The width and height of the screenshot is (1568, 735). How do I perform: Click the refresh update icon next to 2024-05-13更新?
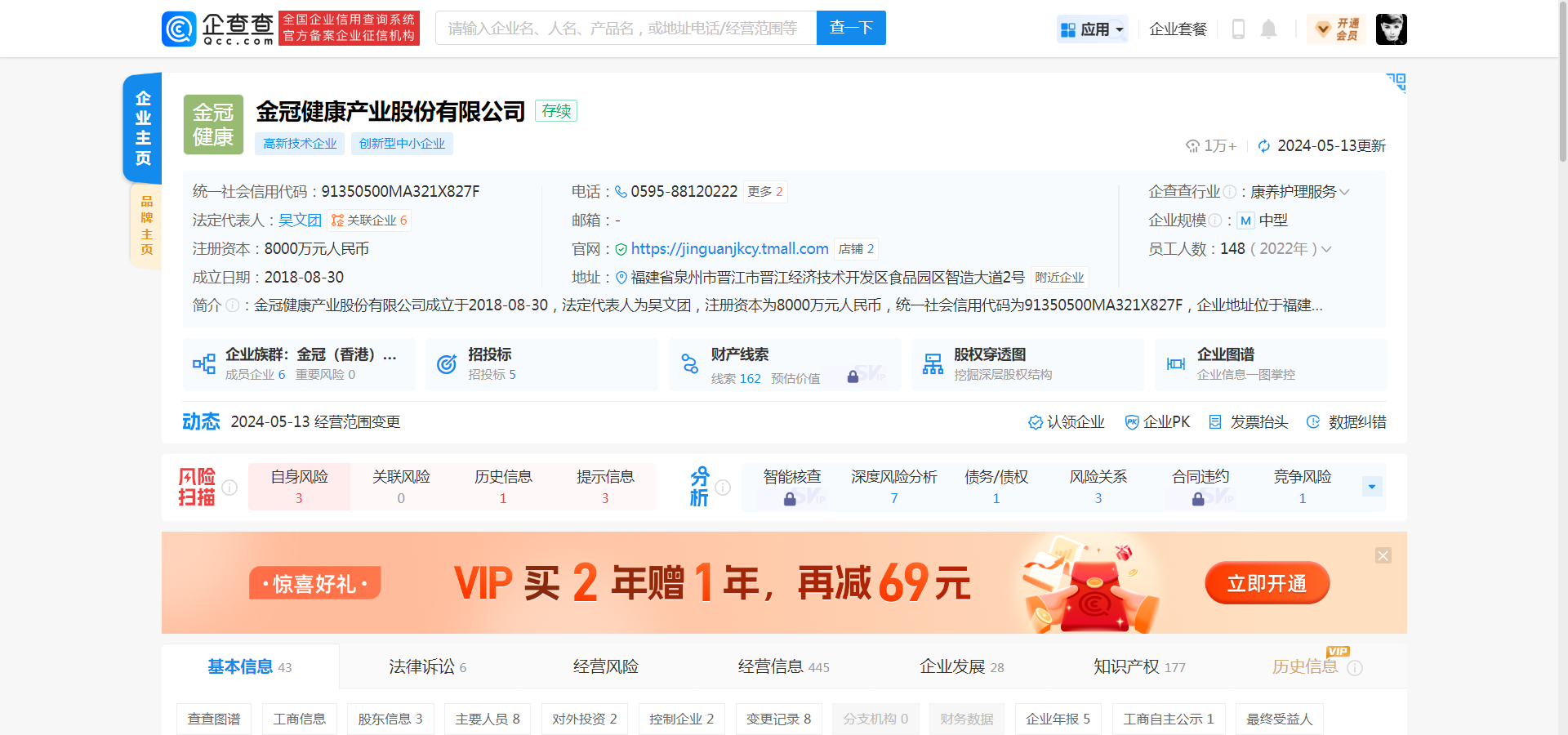tap(1264, 146)
